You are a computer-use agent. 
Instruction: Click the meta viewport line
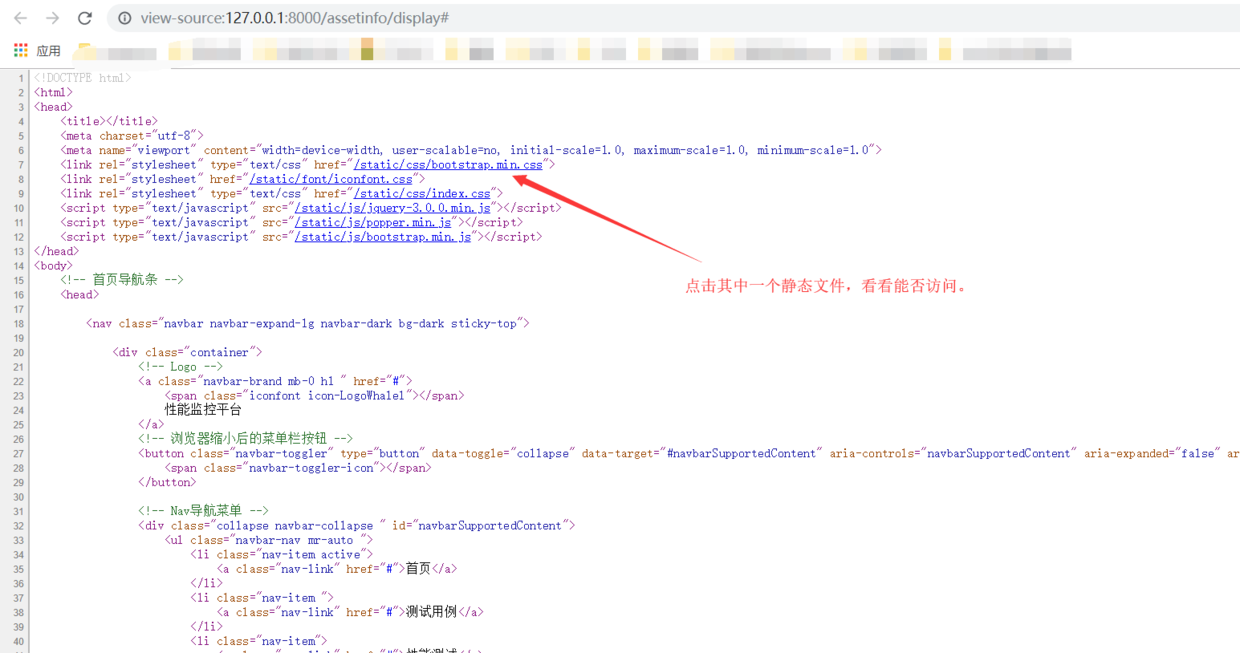pos(471,150)
